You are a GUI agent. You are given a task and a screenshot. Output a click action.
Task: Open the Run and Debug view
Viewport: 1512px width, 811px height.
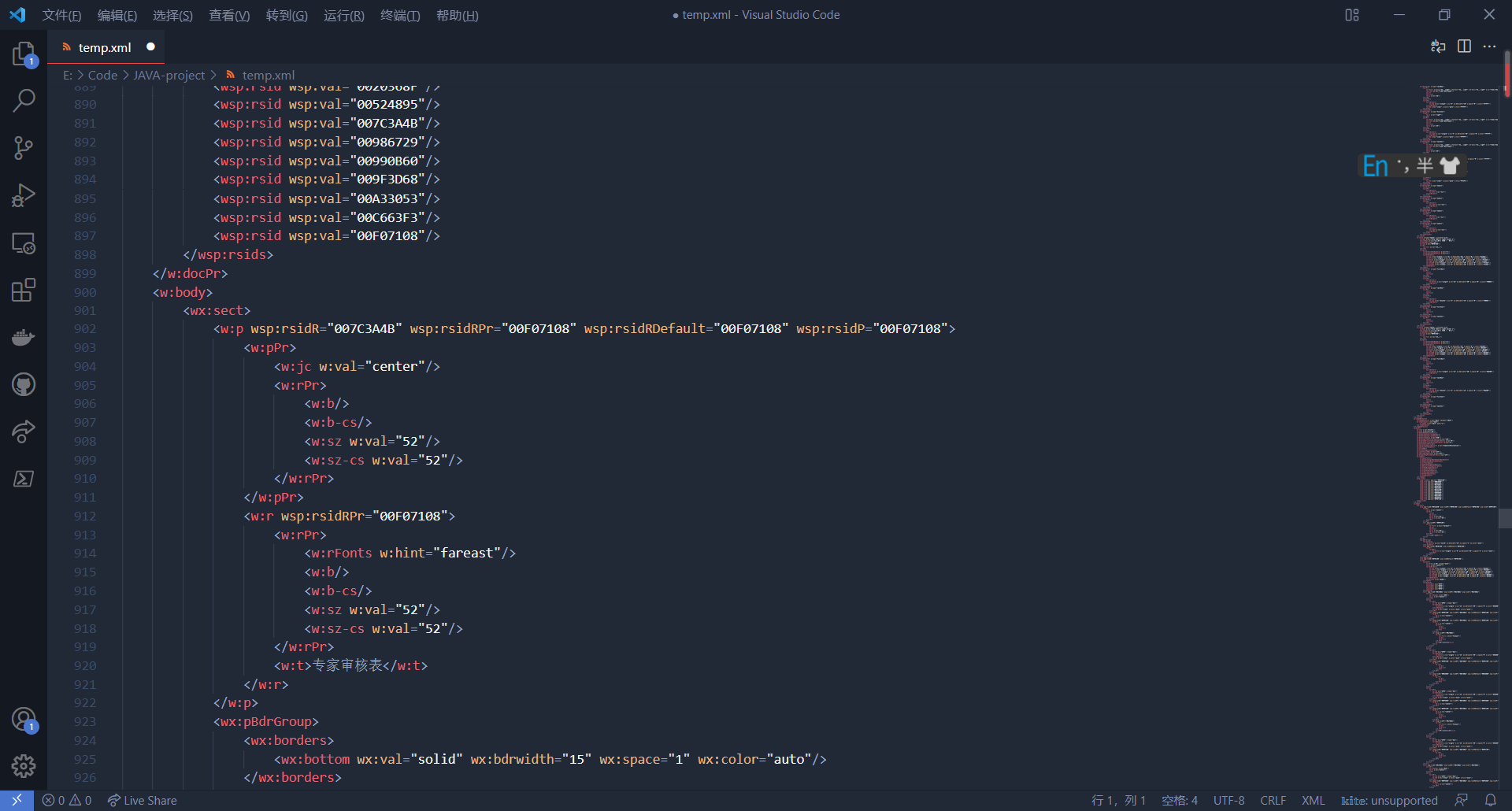24,195
